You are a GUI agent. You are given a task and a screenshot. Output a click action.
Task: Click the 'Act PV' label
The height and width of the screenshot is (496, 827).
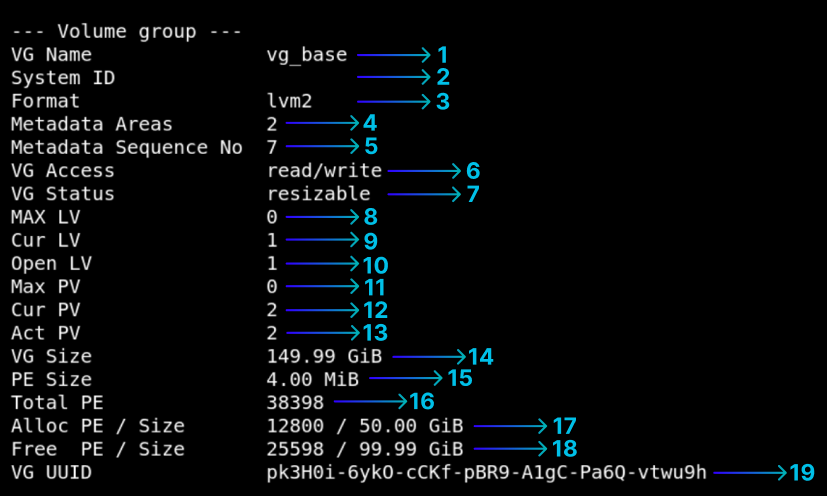pyautogui.click(x=45, y=333)
